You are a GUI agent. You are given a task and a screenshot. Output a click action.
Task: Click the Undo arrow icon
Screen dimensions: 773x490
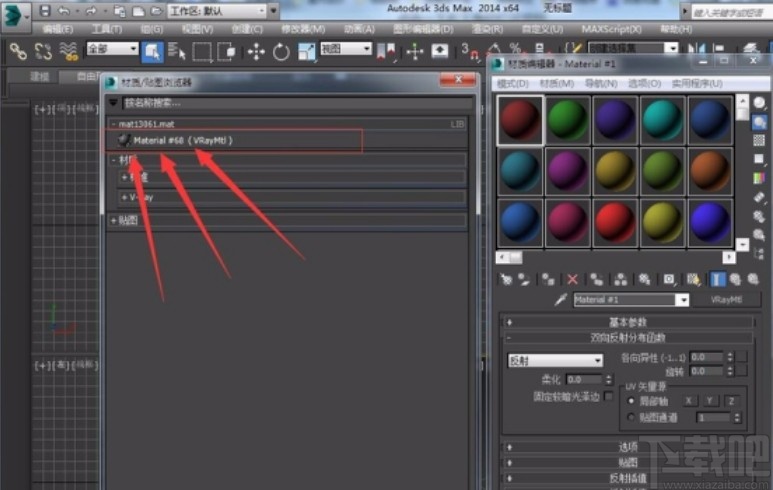point(63,10)
